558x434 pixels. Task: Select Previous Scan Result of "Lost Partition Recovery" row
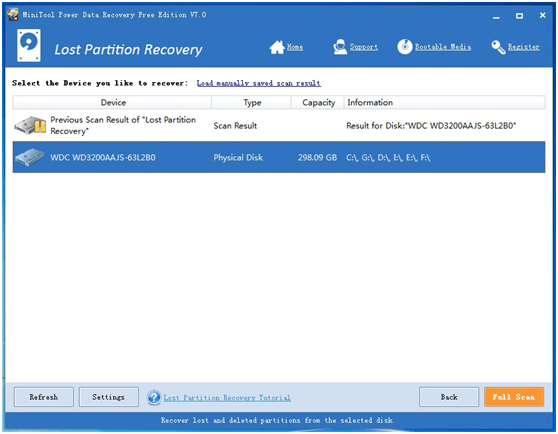coord(279,125)
